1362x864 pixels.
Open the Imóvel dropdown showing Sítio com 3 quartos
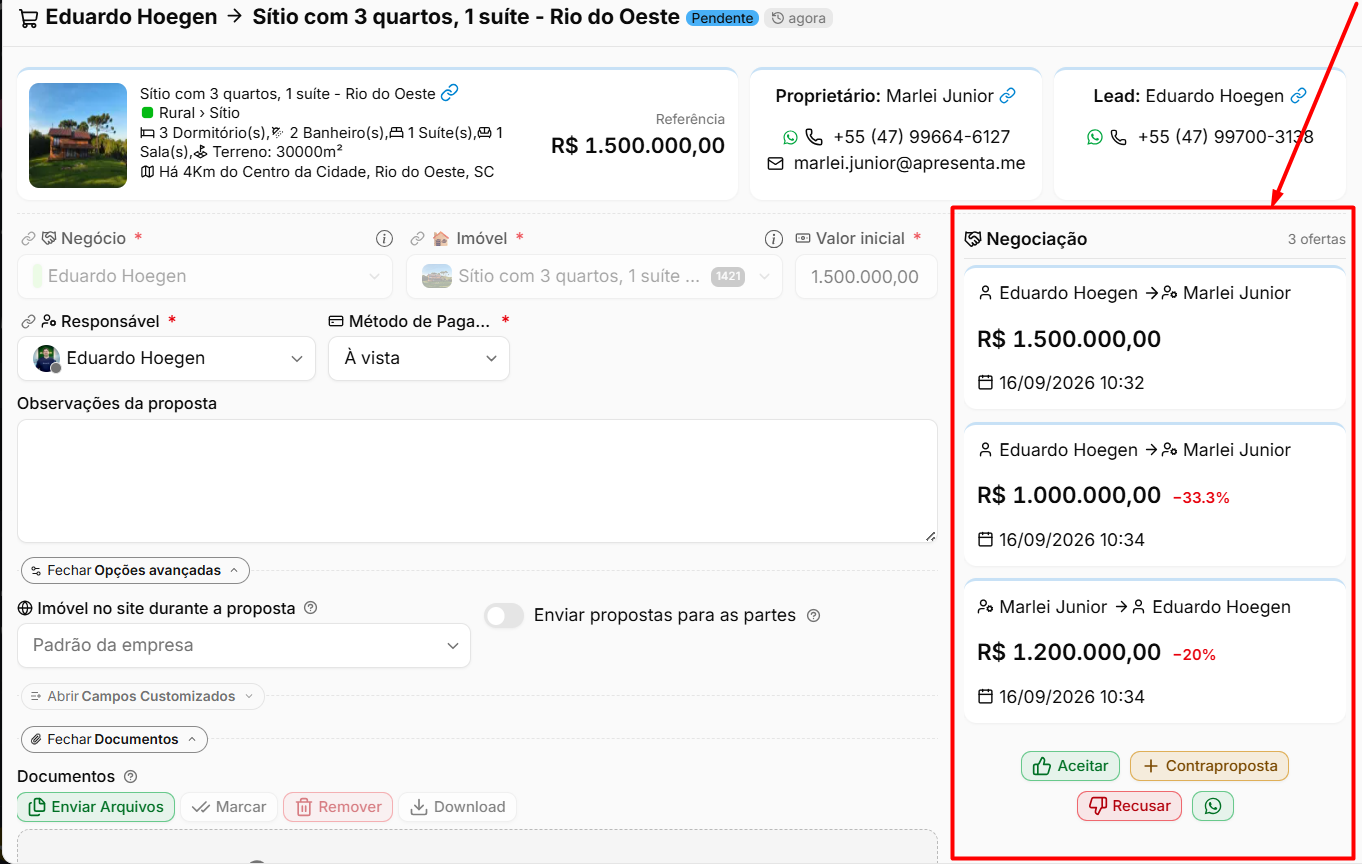594,276
